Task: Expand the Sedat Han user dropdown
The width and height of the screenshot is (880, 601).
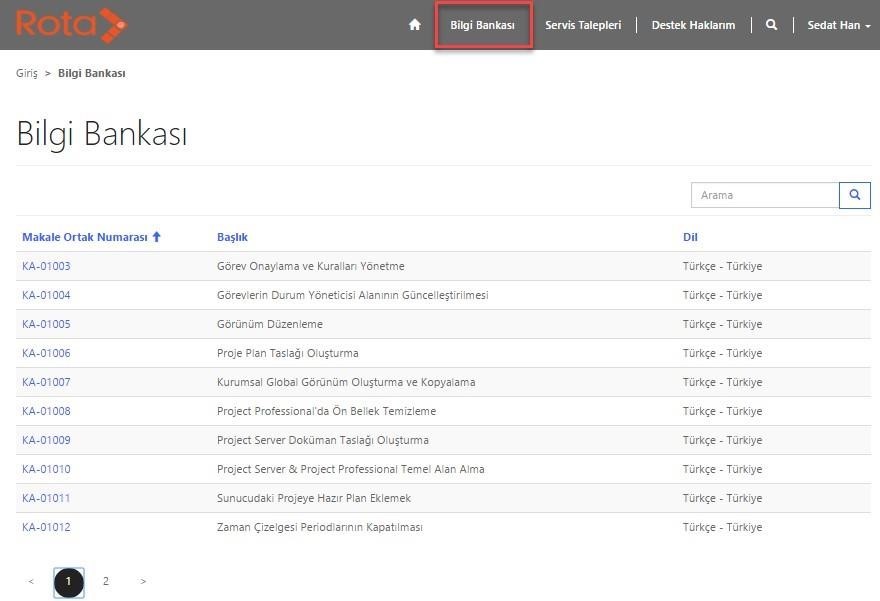Action: click(x=839, y=25)
